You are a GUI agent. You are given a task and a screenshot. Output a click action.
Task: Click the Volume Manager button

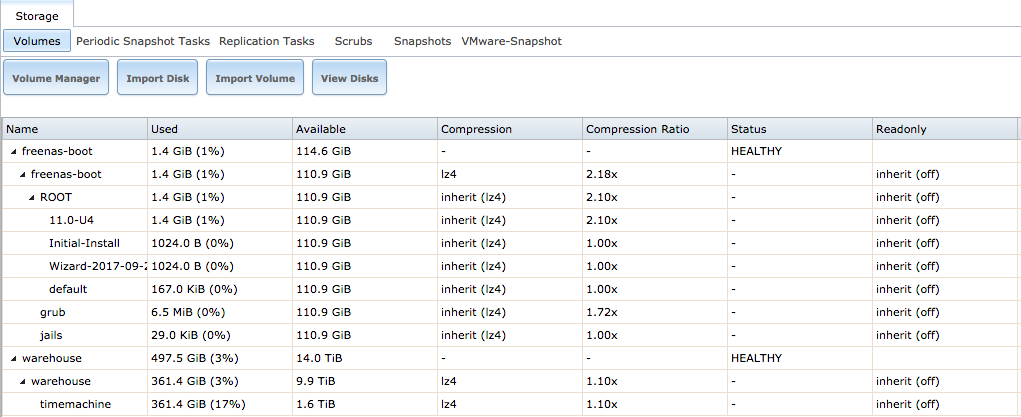pyautogui.click(x=56, y=78)
